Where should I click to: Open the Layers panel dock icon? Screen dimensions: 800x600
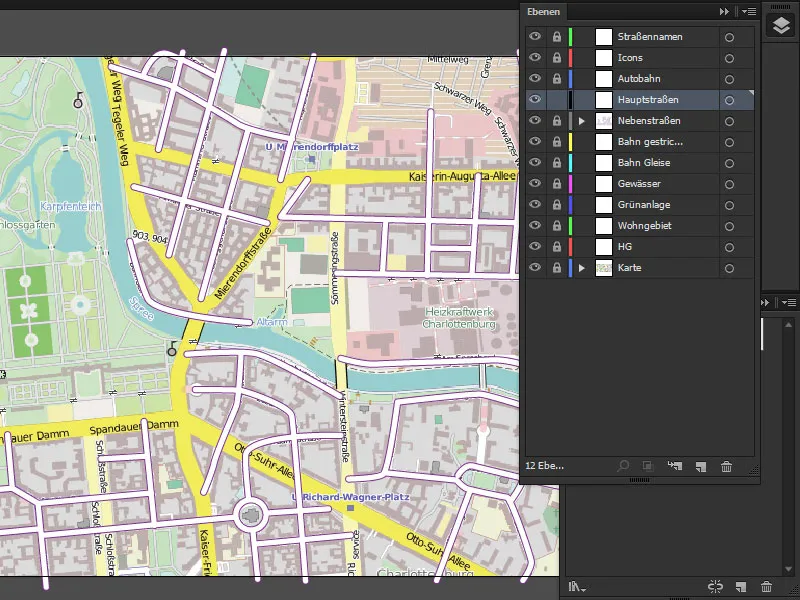[781, 25]
